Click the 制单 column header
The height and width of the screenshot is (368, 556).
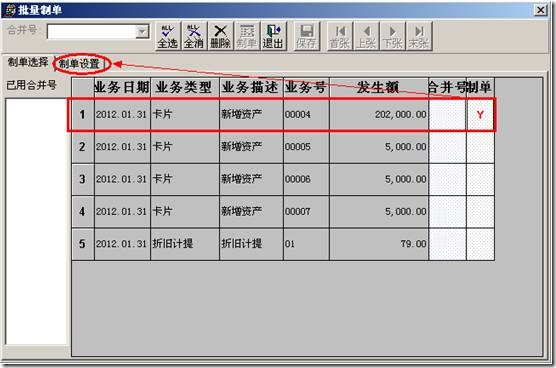point(480,87)
